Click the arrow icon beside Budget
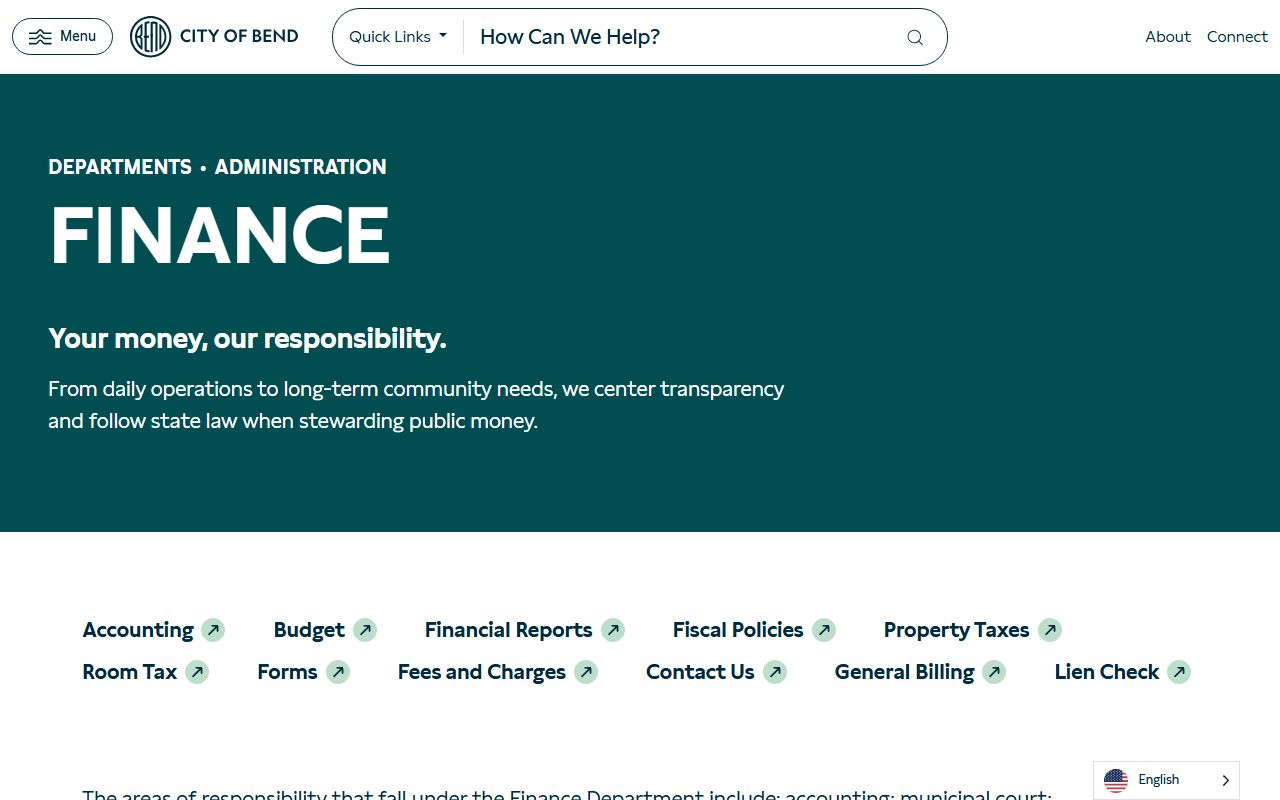 [x=365, y=630]
